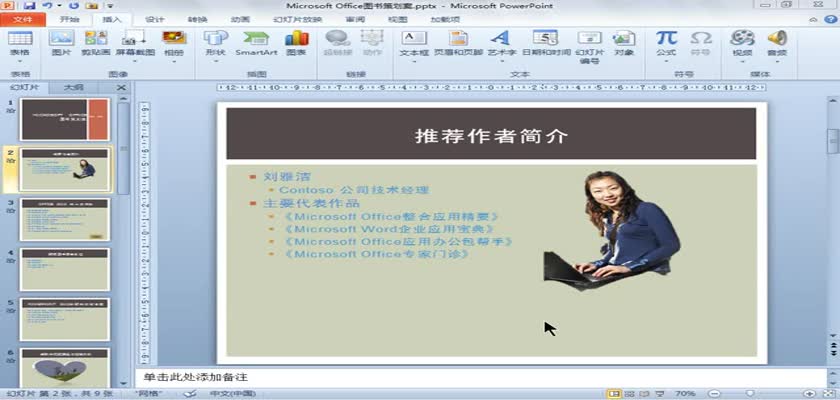Insert a text box with 文本框
Viewport: 840px width, 400px height.
[414, 38]
